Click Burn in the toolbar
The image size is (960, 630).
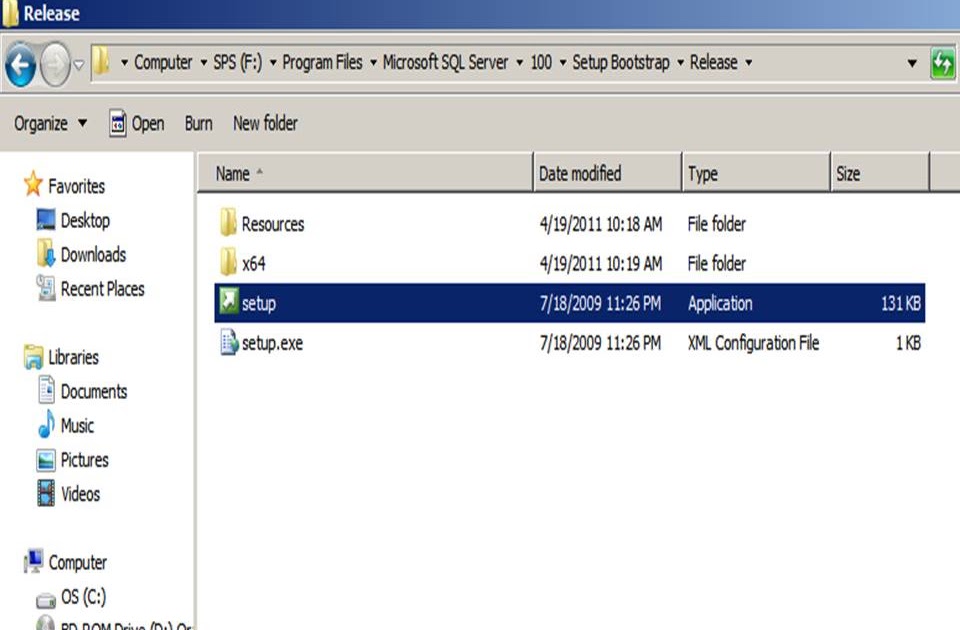(198, 124)
